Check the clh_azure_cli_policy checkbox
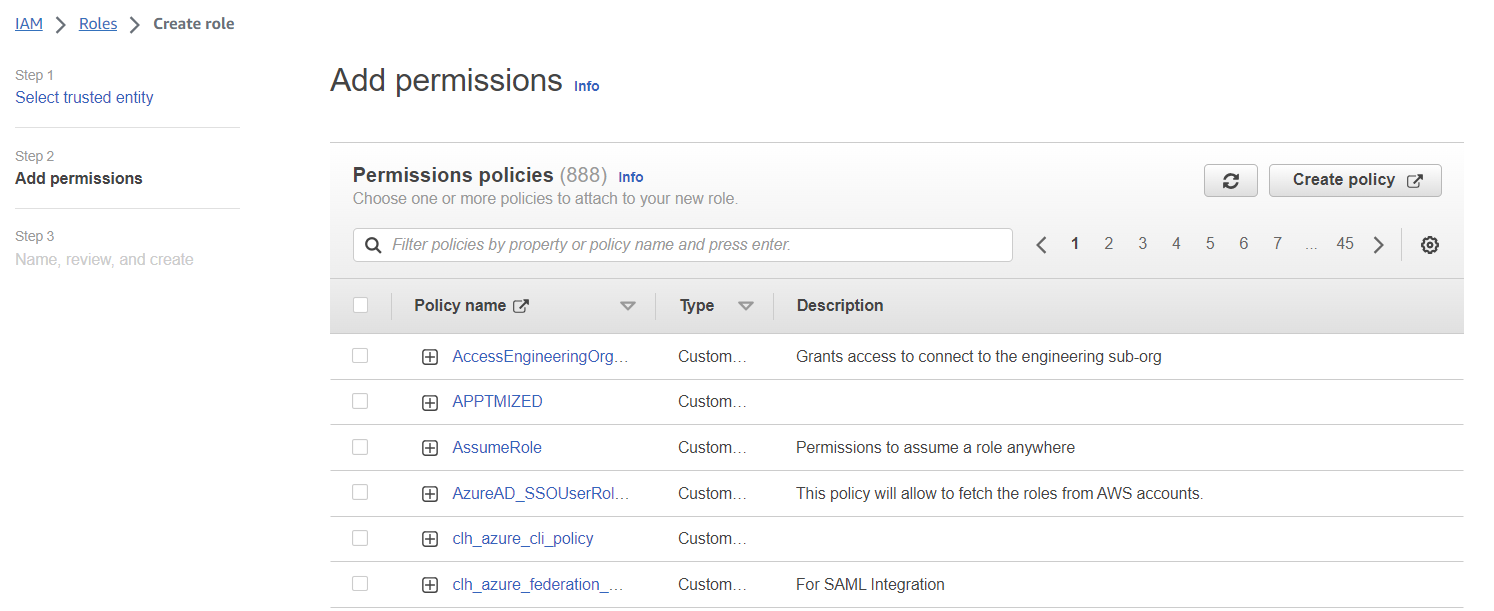Image resolution: width=1494 pixels, height=611 pixels. (x=360, y=538)
